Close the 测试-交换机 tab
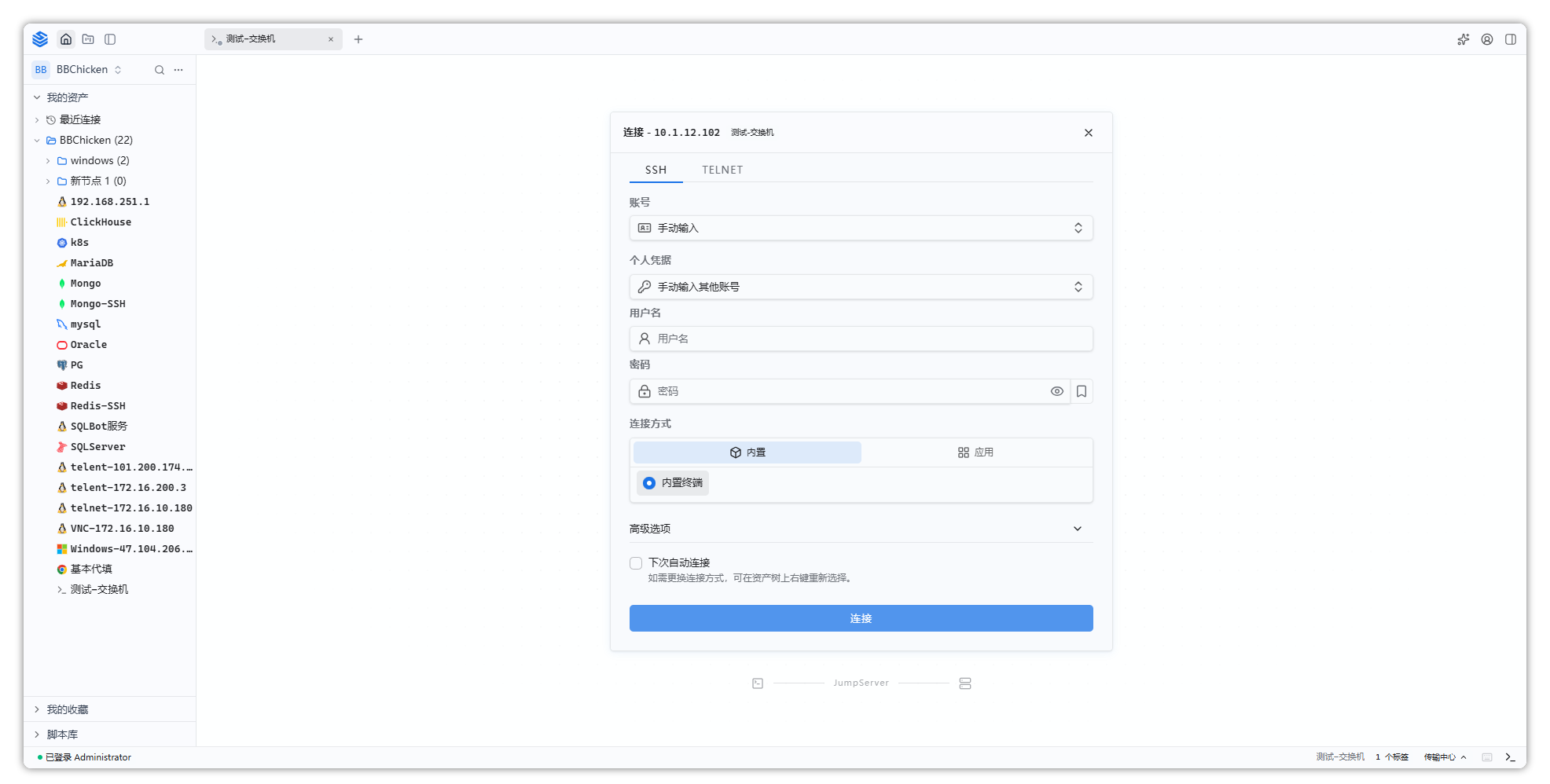Viewport: 1550px width, 784px height. pos(331,39)
